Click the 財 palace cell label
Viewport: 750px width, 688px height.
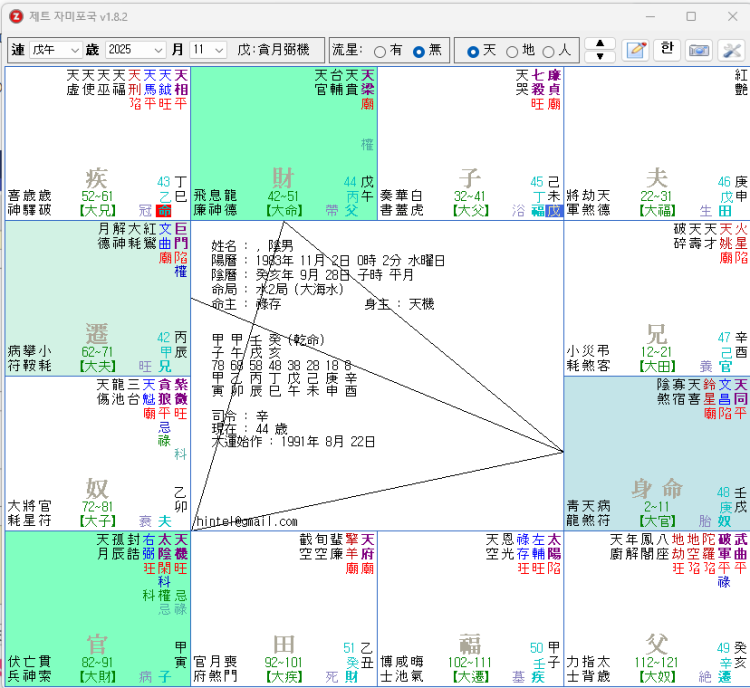(x=284, y=178)
